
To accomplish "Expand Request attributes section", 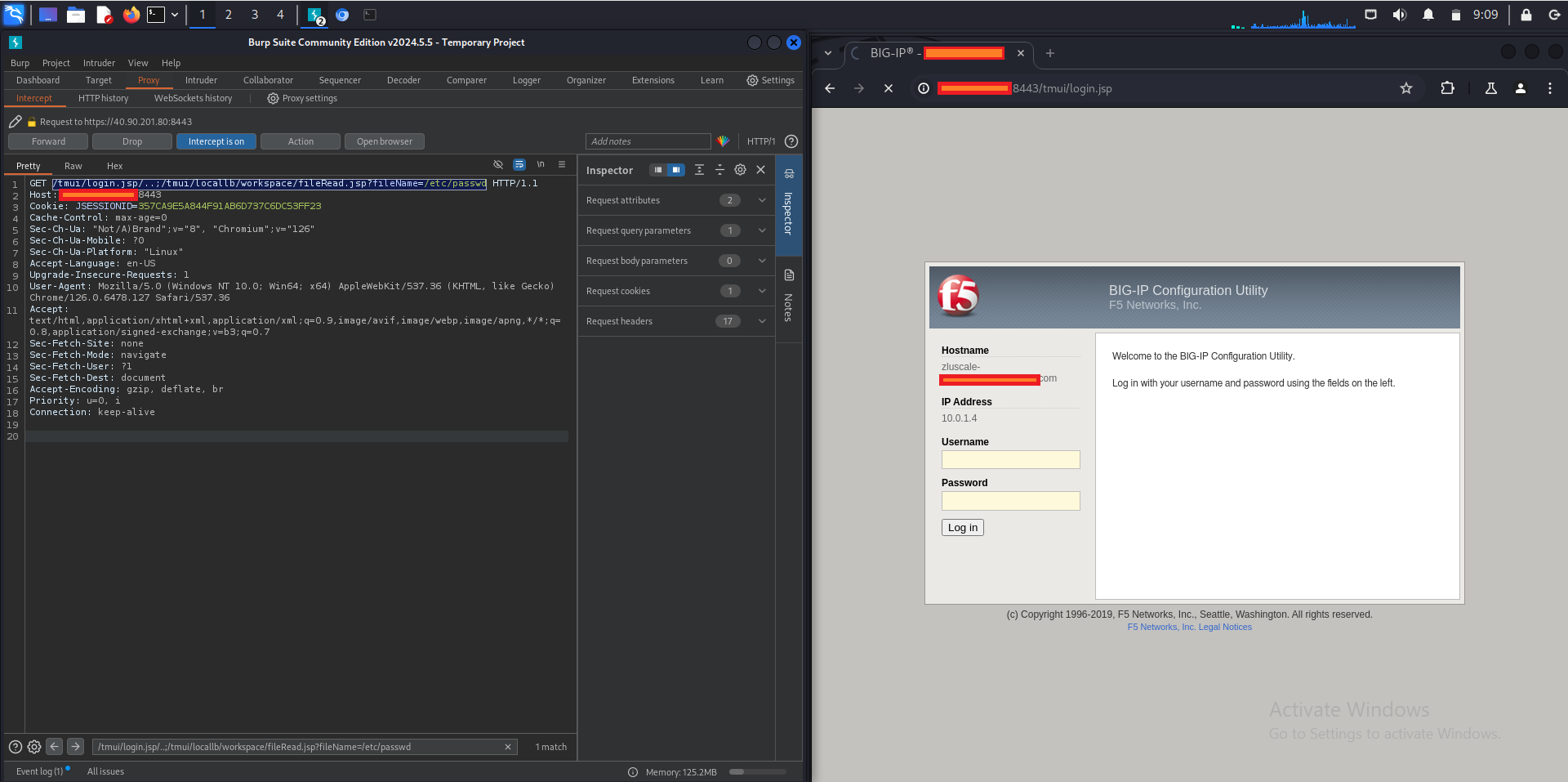I will [676, 200].
